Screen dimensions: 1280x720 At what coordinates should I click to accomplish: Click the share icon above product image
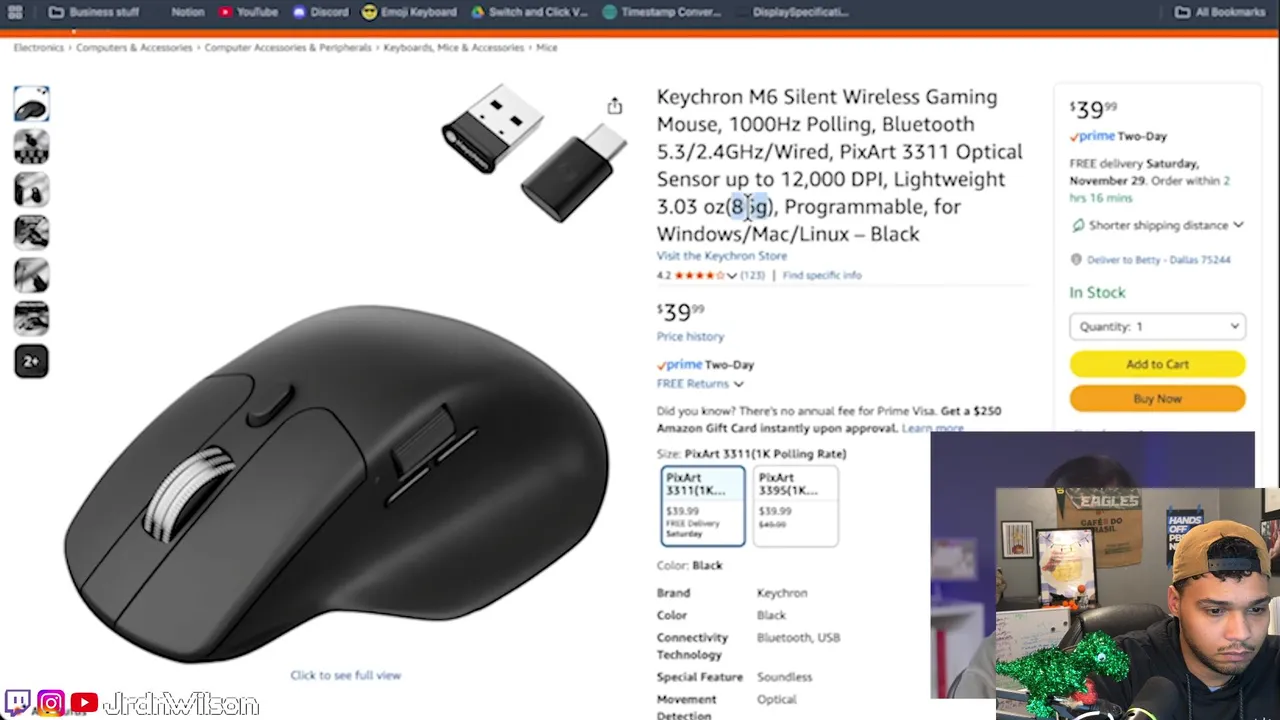pos(614,106)
